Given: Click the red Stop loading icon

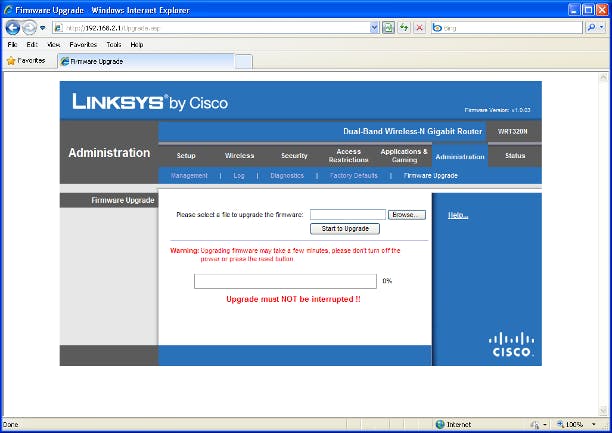Looking at the screenshot, I should 420,28.
